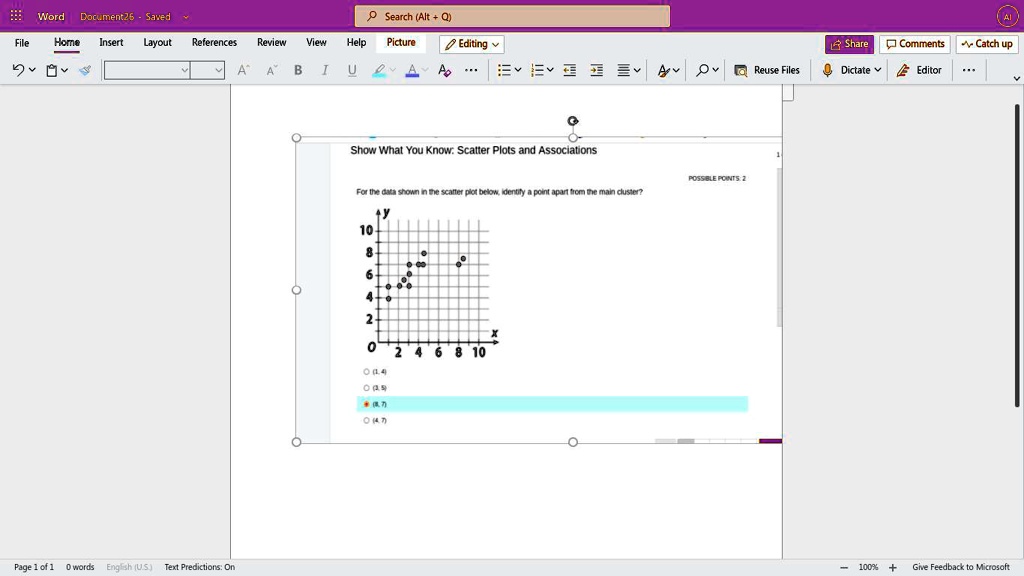
Task: Click the Undo icon
Action: click(18, 70)
